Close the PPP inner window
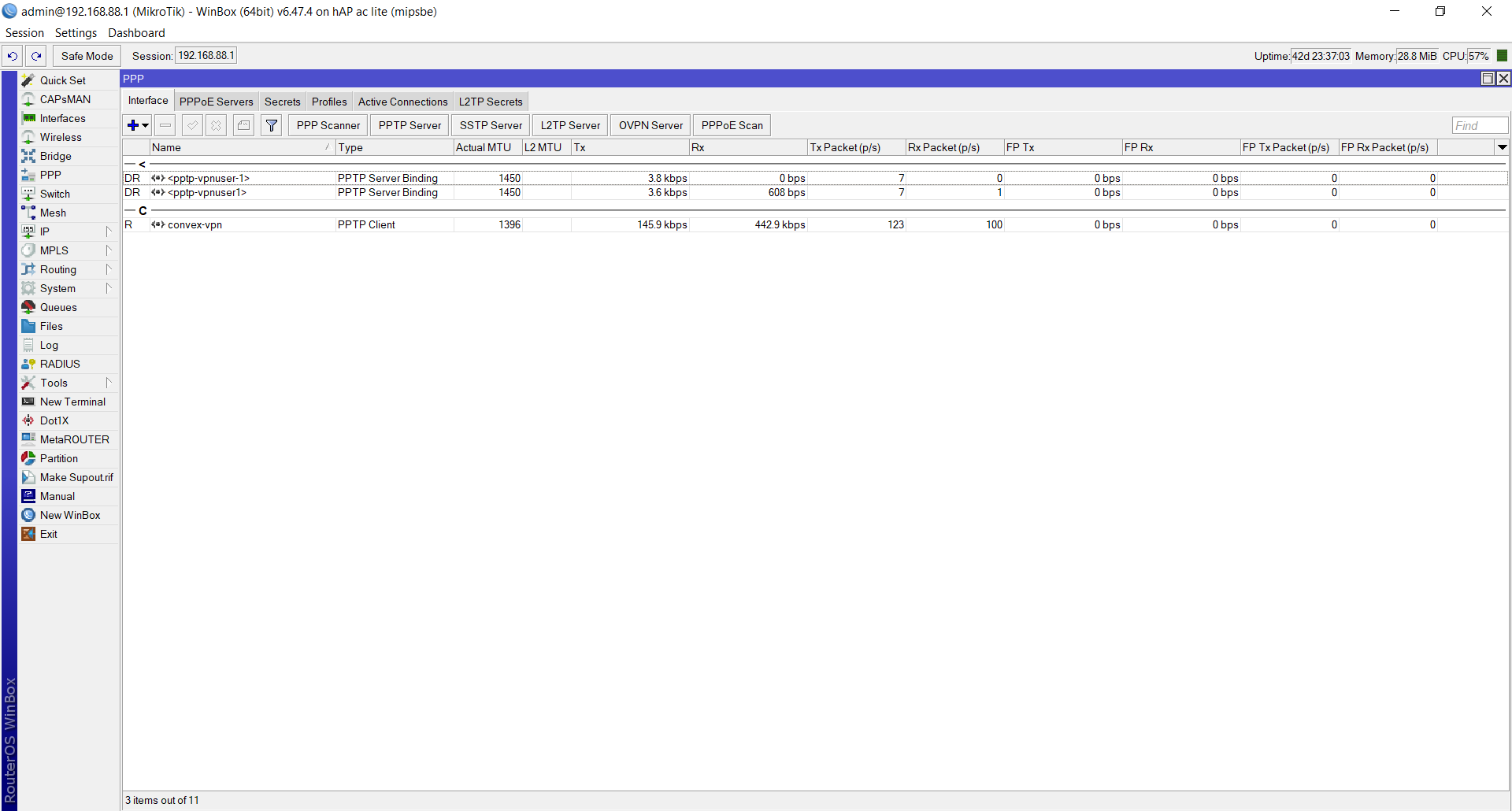Screen dimensions: 1512x811 click(1503, 79)
